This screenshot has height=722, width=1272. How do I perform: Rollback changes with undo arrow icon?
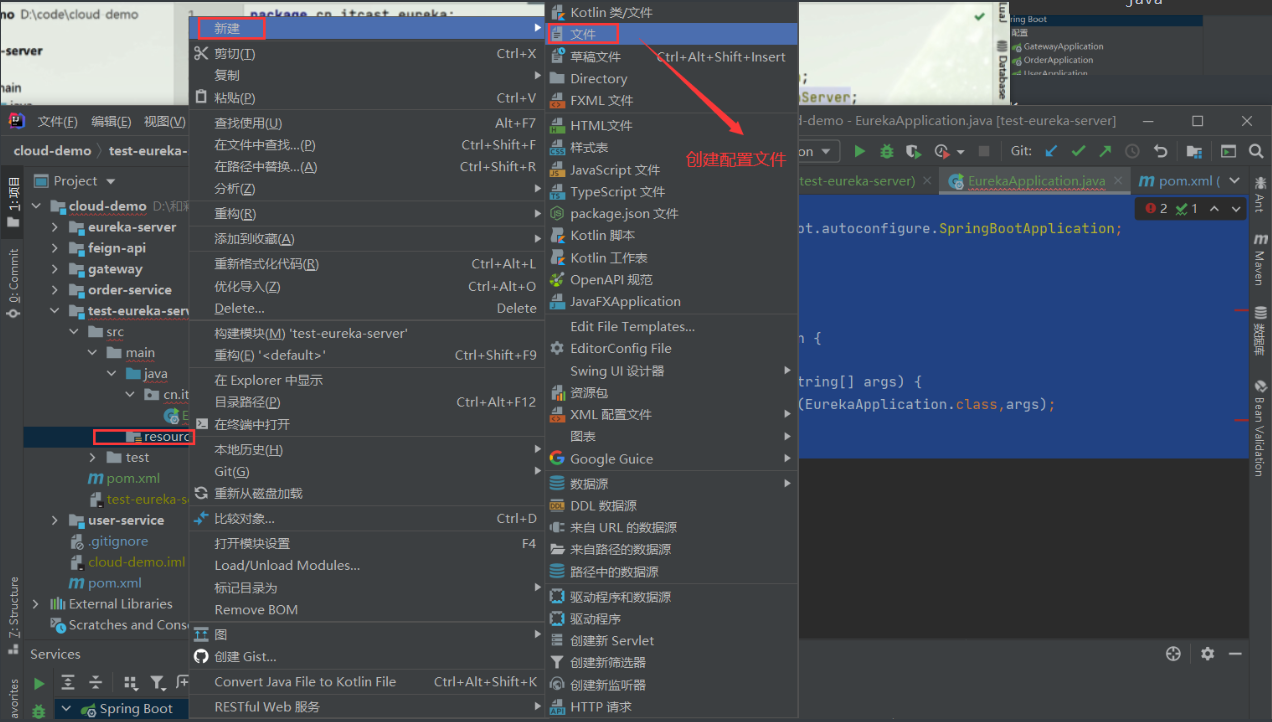(x=1160, y=151)
